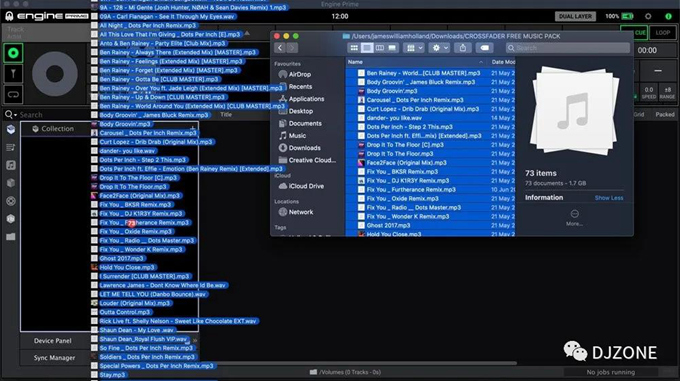This screenshot has height=381, width=680.
Task: Go back in the Finder window
Action: pos(280,48)
